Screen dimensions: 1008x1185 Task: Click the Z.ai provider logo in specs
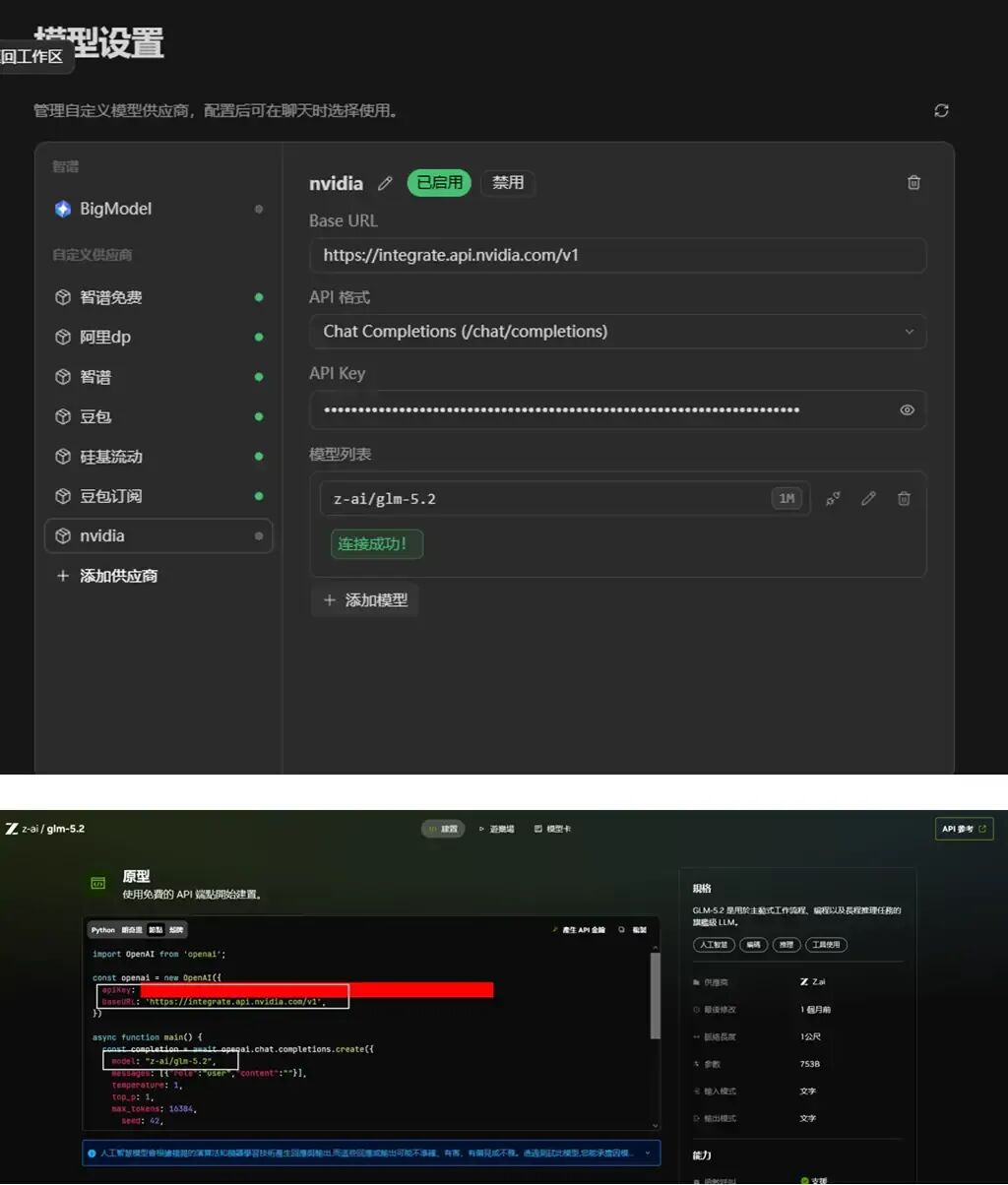coord(804,982)
